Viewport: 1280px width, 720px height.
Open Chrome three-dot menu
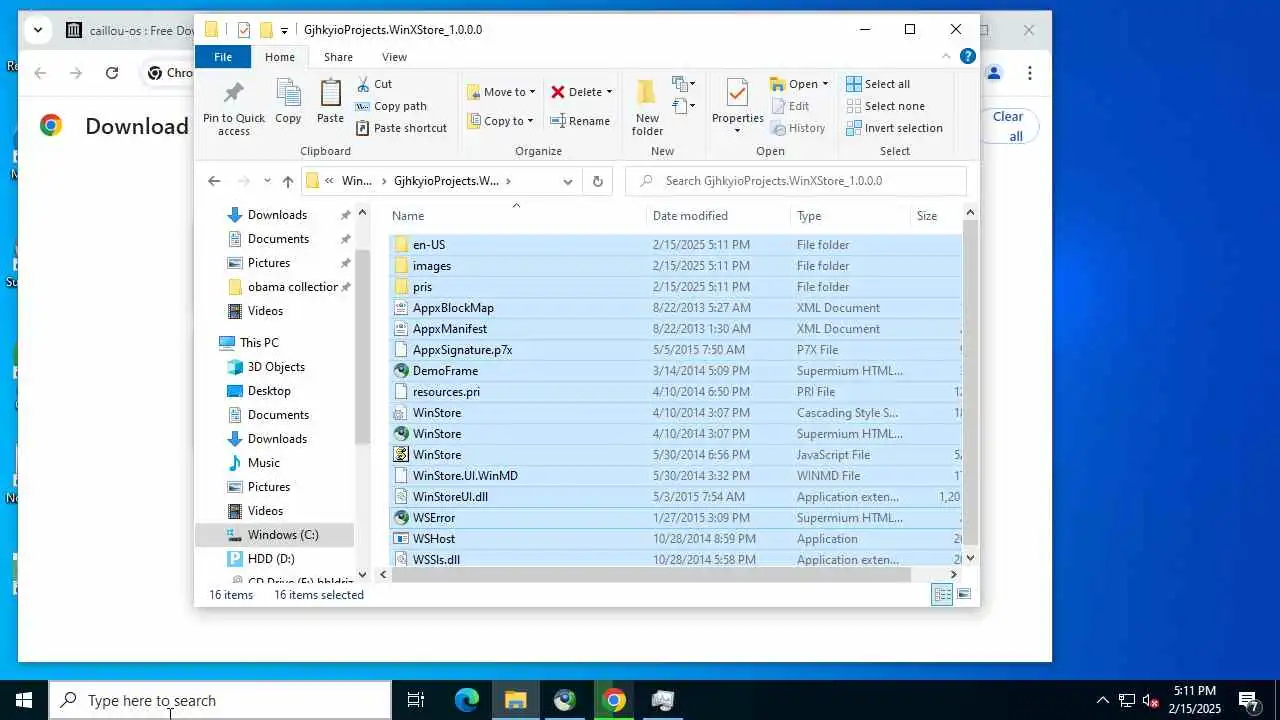point(1030,73)
